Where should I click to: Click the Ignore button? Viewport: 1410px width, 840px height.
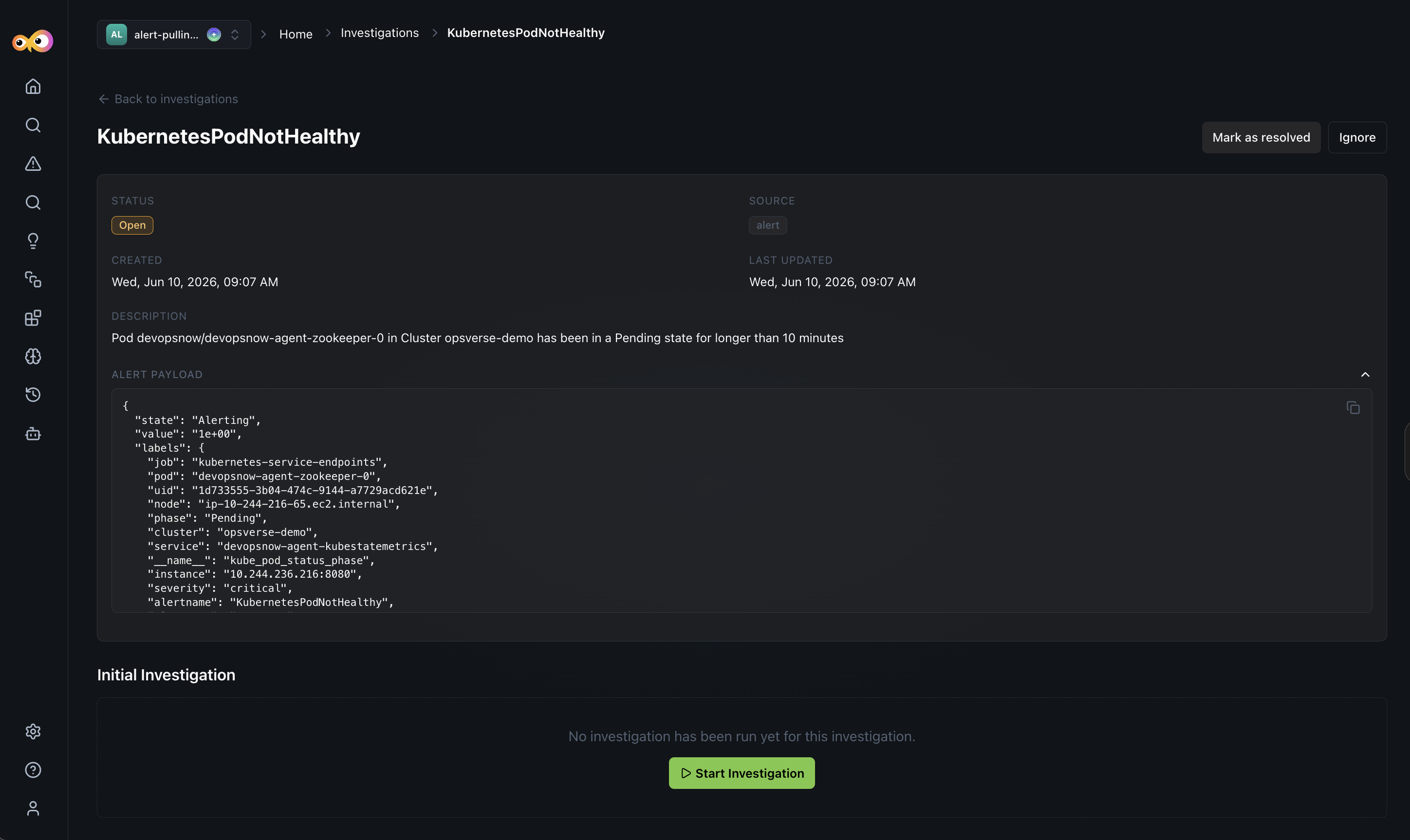(x=1357, y=138)
